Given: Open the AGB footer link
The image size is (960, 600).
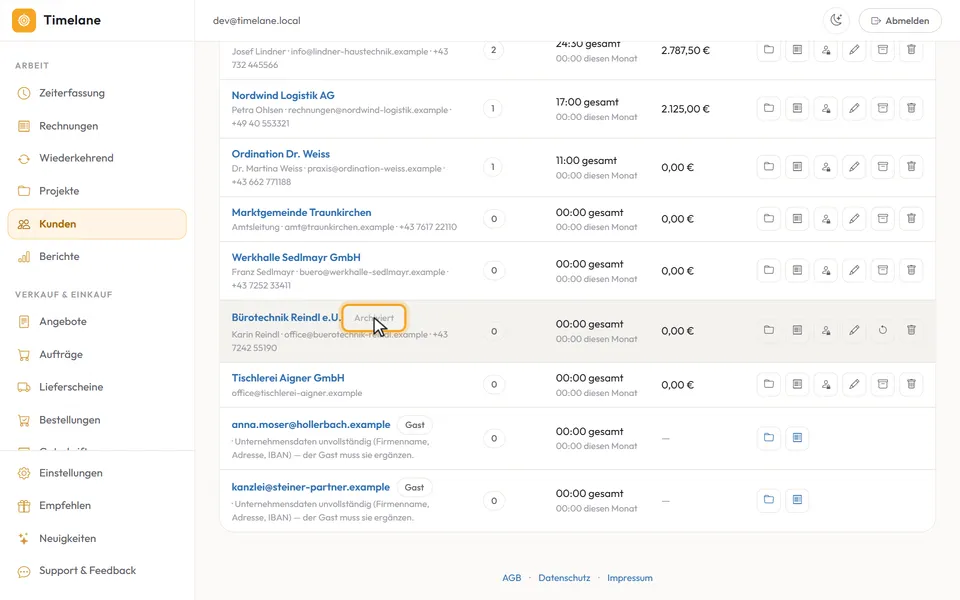Looking at the screenshot, I should coord(512,578).
